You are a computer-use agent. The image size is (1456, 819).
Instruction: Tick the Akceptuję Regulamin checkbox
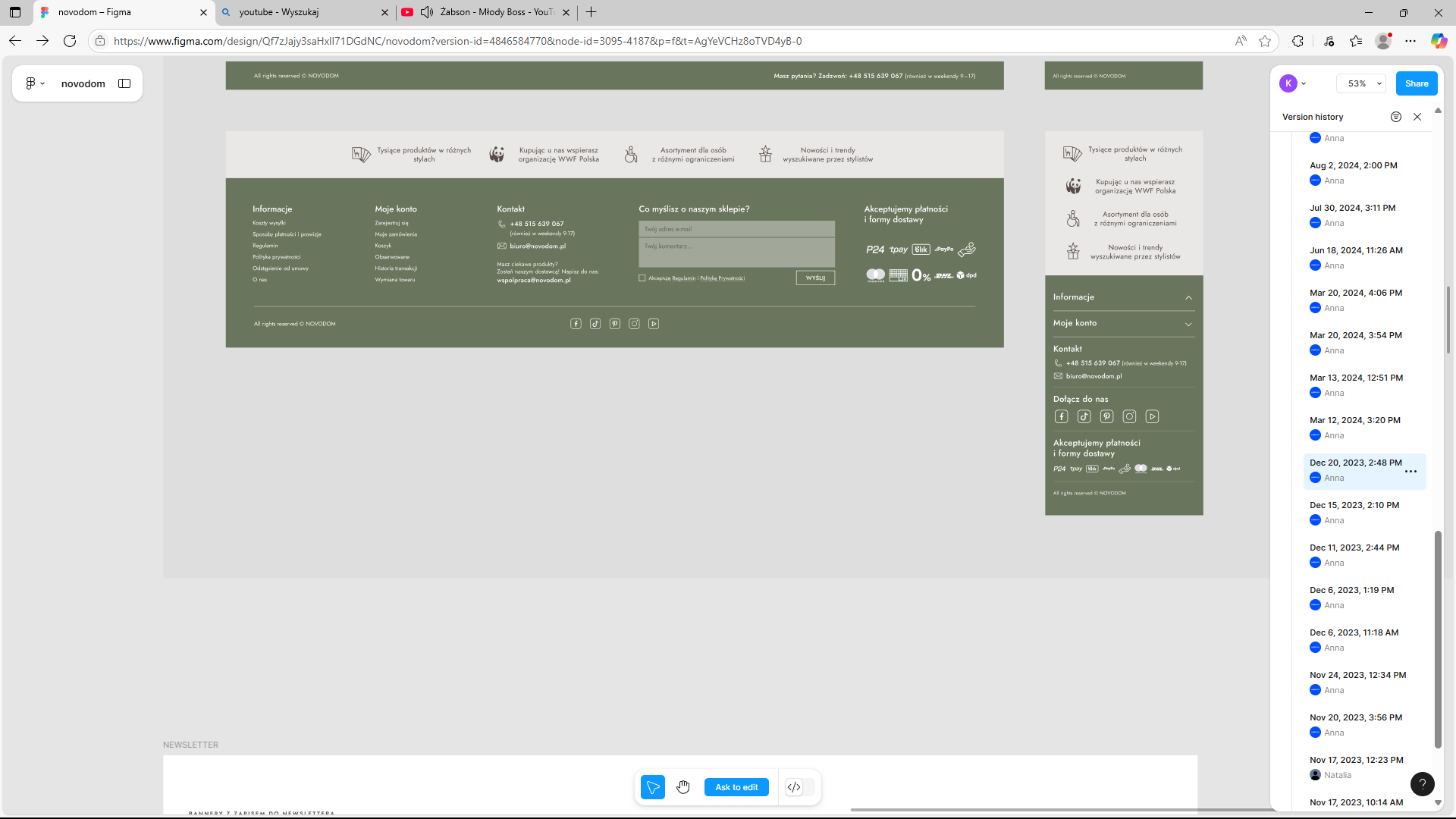[642, 278]
